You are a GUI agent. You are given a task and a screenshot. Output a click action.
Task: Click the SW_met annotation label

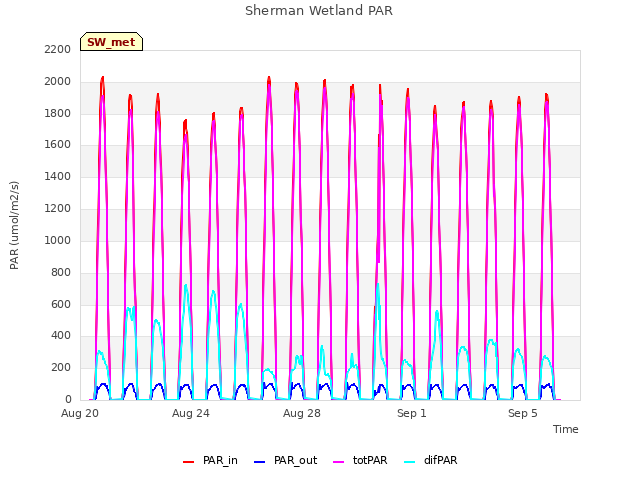click(x=111, y=42)
